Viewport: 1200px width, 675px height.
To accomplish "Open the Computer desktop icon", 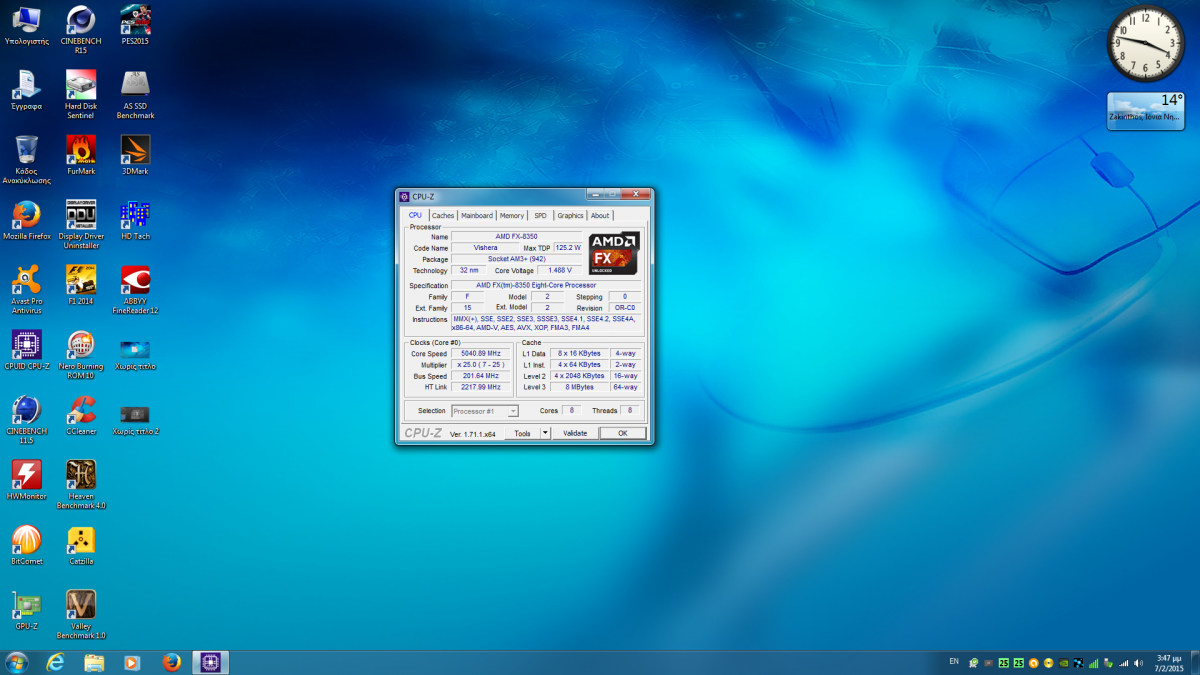I will pyautogui.click(x=27, y=25).
